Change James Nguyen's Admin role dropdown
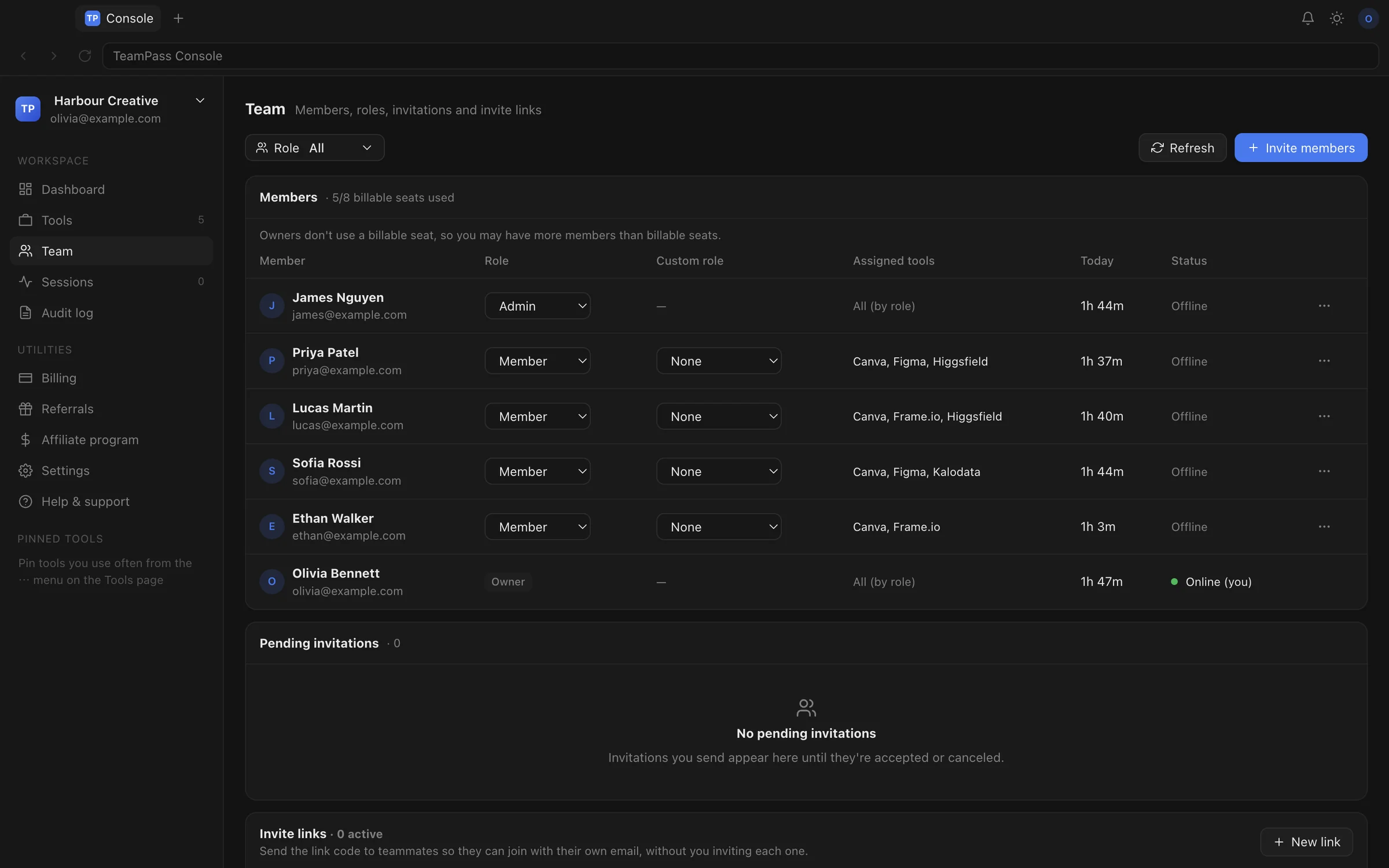Viewport: 1389px width, 868px height. (x=538, y=306)
